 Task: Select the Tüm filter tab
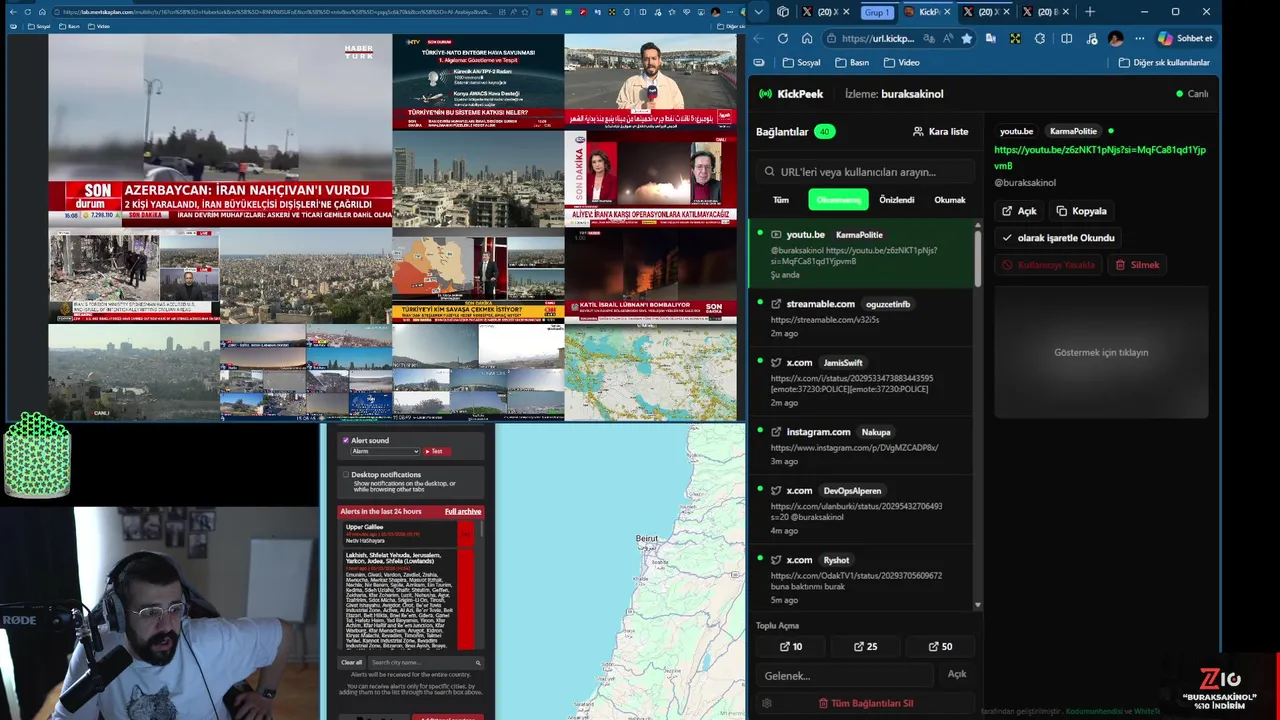coord(781,200)
